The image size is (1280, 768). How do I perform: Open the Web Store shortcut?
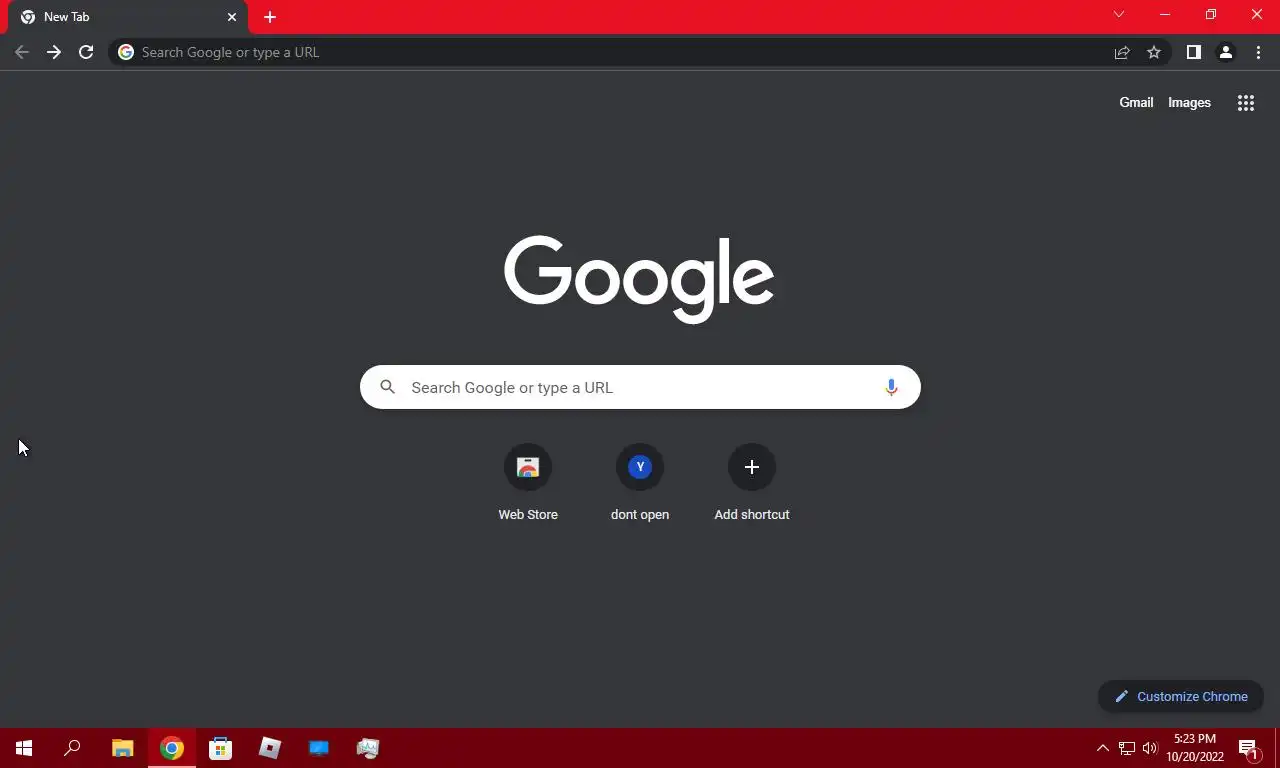point(528,483)
